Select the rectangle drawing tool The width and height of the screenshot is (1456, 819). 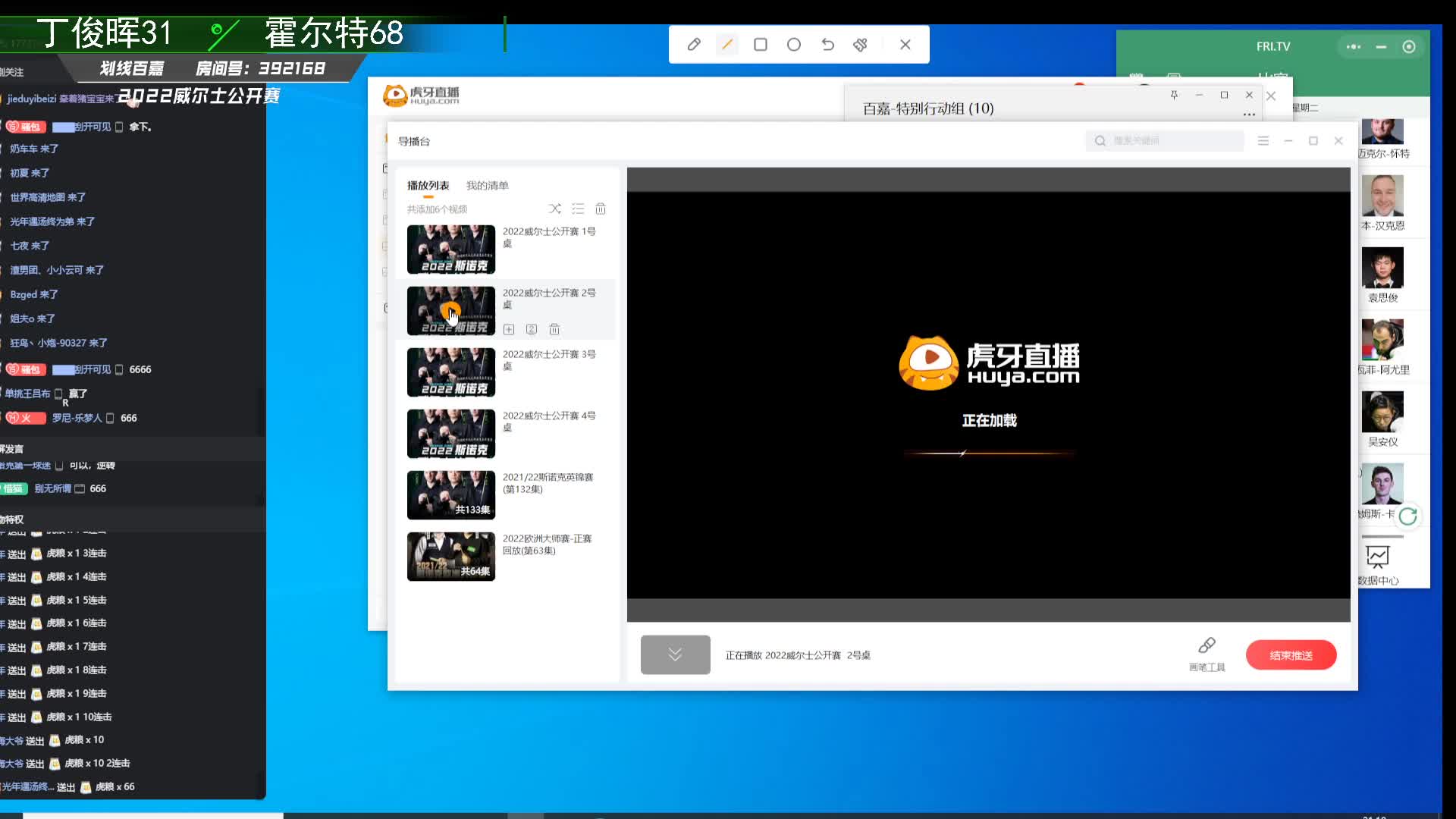click(761, 44)
